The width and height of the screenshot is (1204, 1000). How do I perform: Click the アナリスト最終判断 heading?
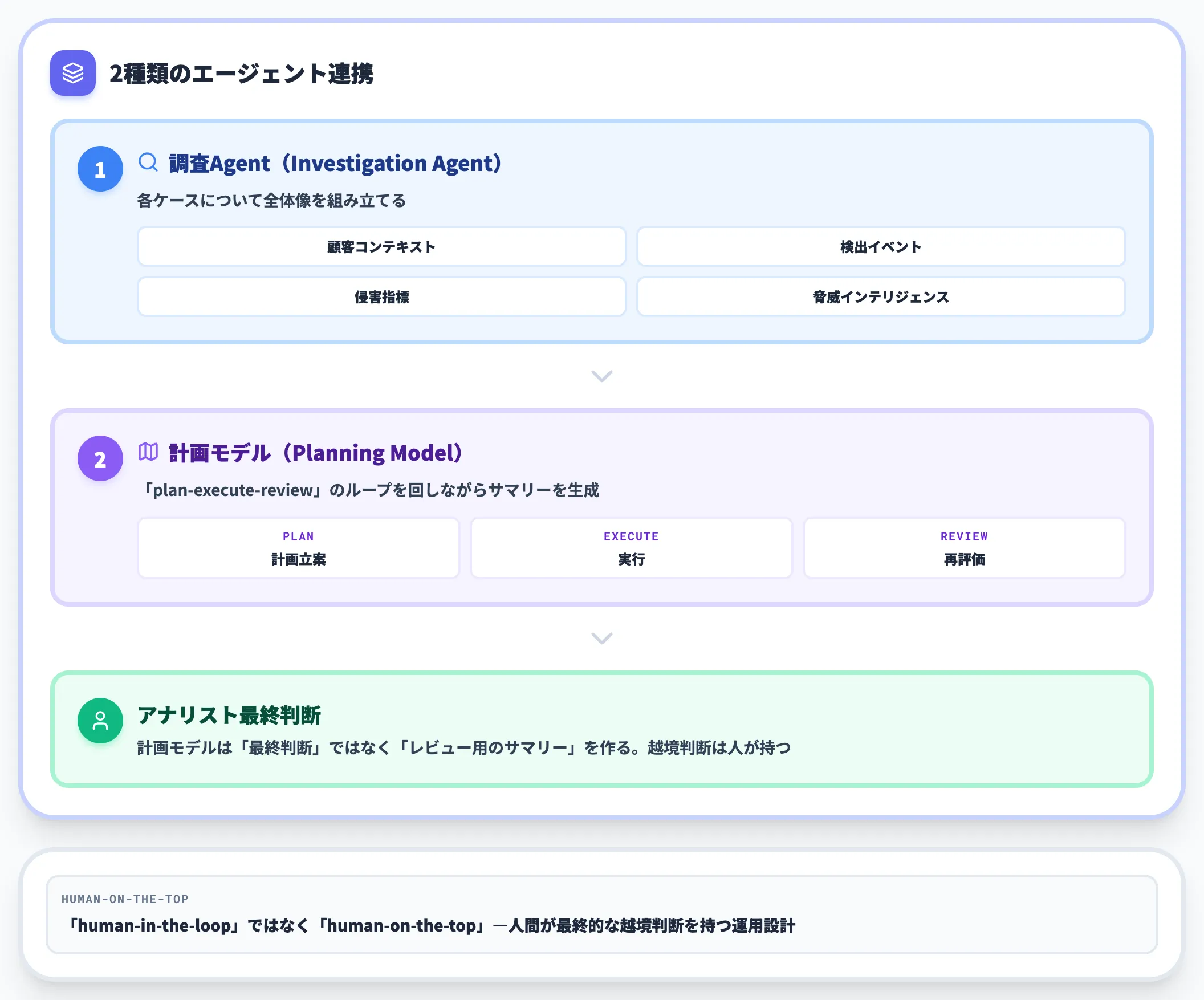pos(229,715)
